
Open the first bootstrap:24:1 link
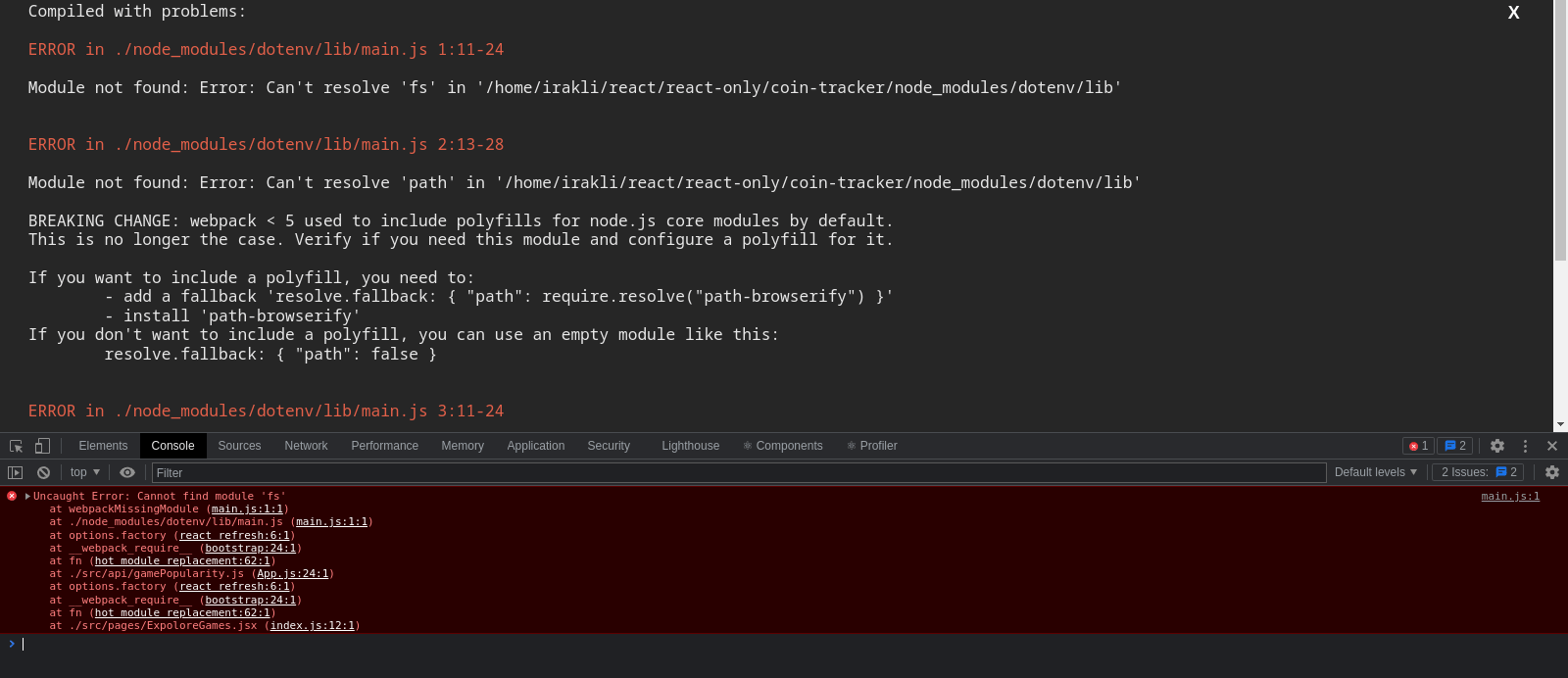point(250,549)
